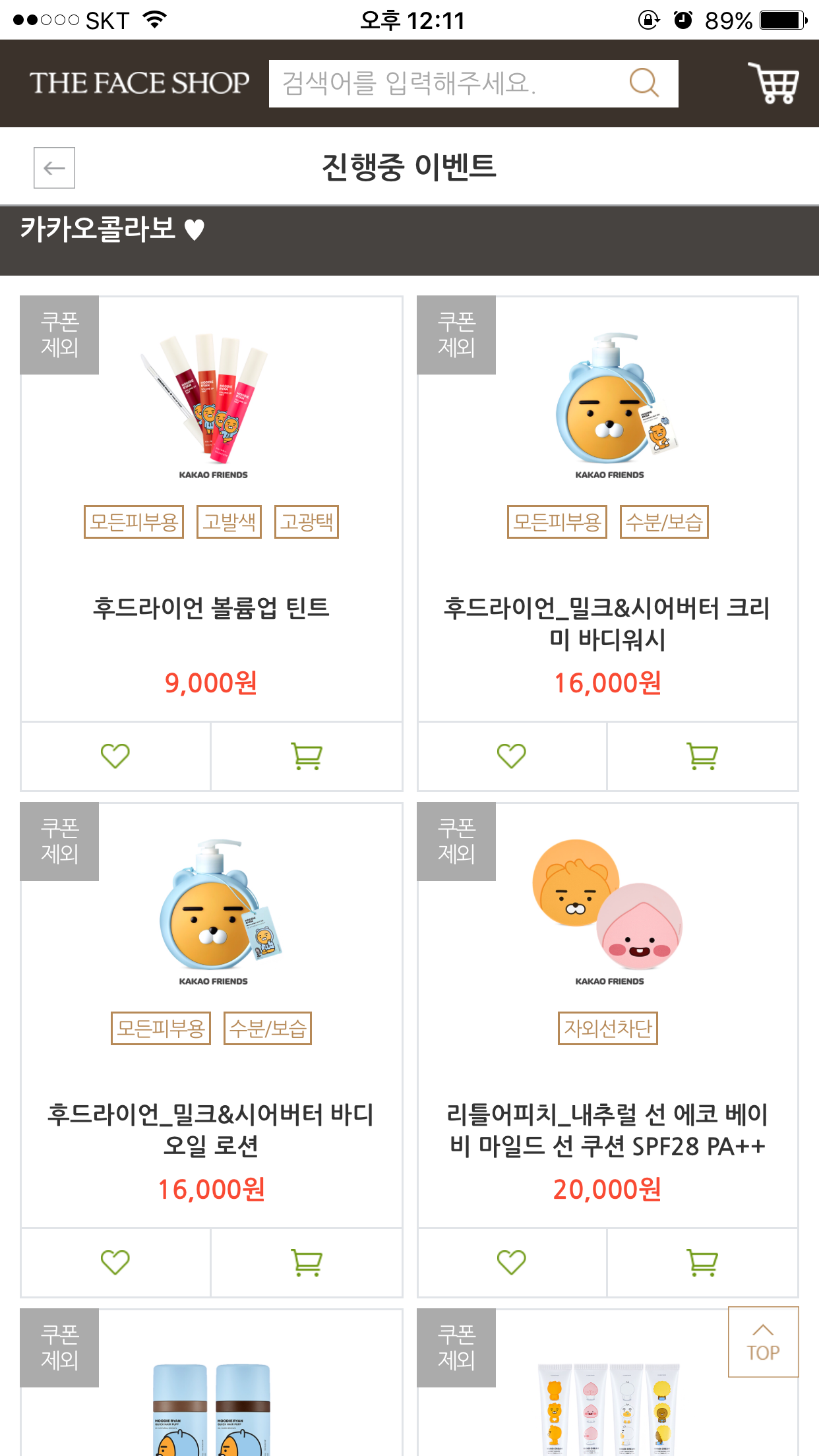Select the 자외선차단 tag

click(607, 1029)
